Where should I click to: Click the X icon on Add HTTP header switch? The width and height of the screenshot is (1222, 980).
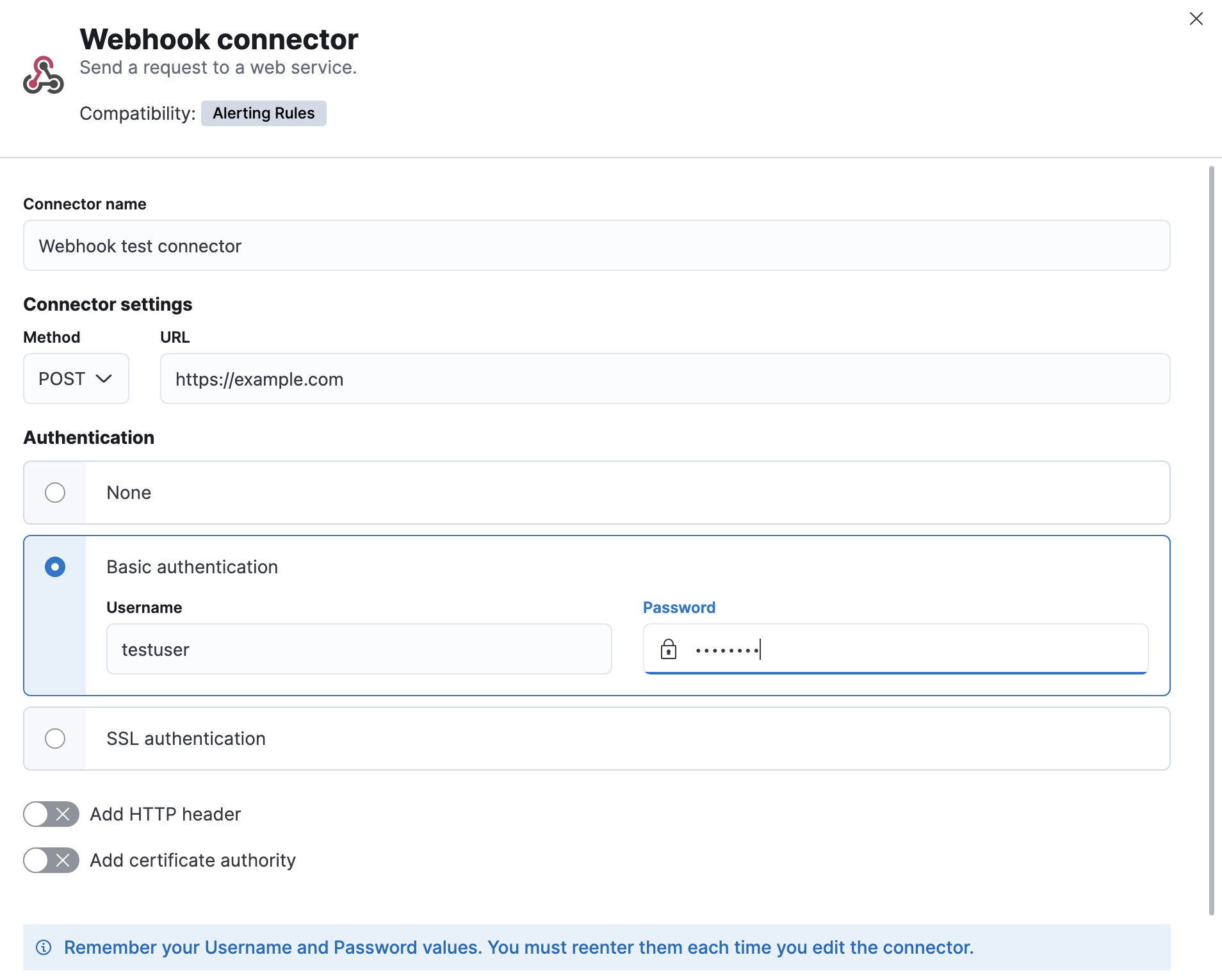coord(63,814)
